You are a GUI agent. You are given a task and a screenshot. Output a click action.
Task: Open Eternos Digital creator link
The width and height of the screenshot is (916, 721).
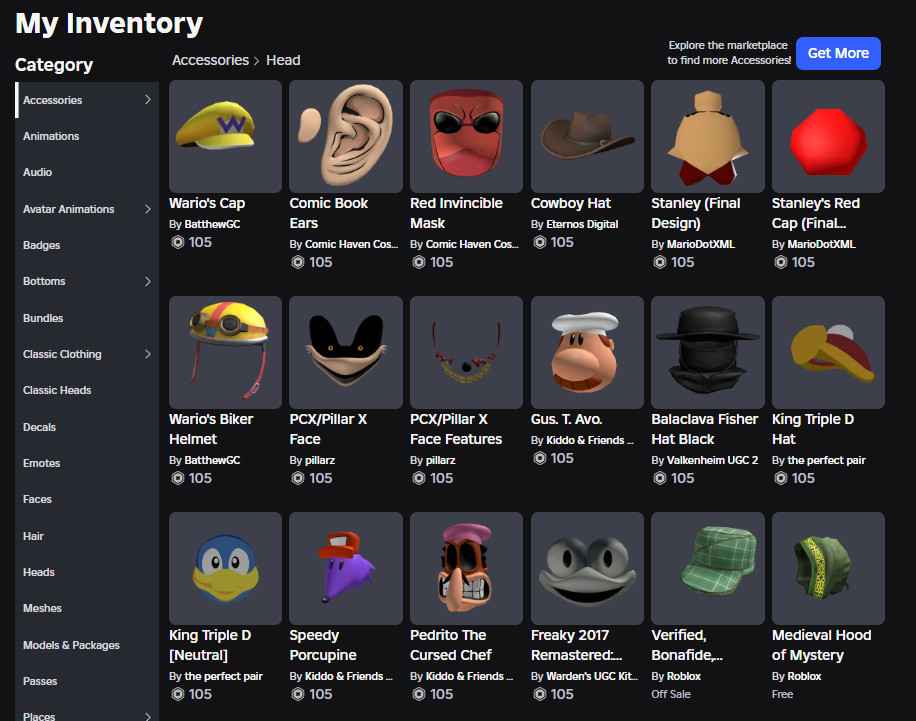(582, 224)
